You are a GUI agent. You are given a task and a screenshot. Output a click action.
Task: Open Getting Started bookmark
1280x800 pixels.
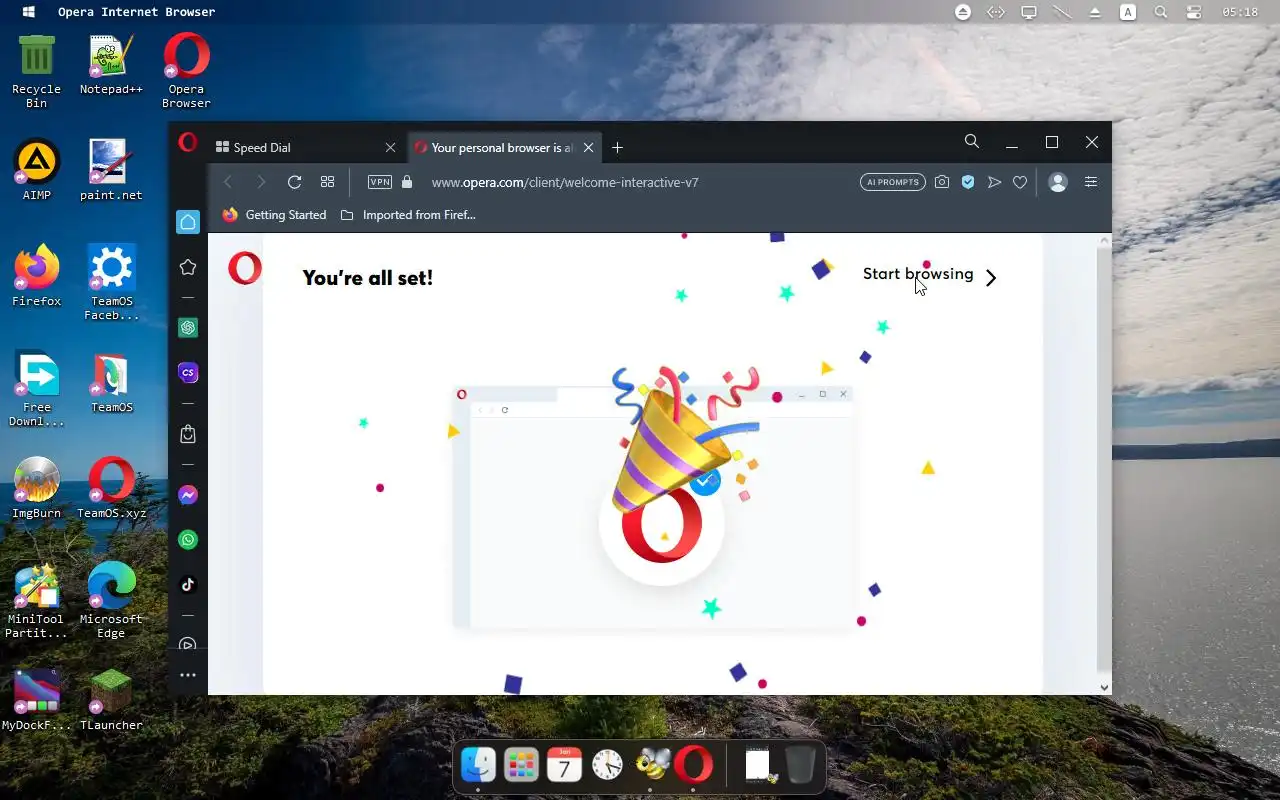pyautogui.click(x=275, y=215)
